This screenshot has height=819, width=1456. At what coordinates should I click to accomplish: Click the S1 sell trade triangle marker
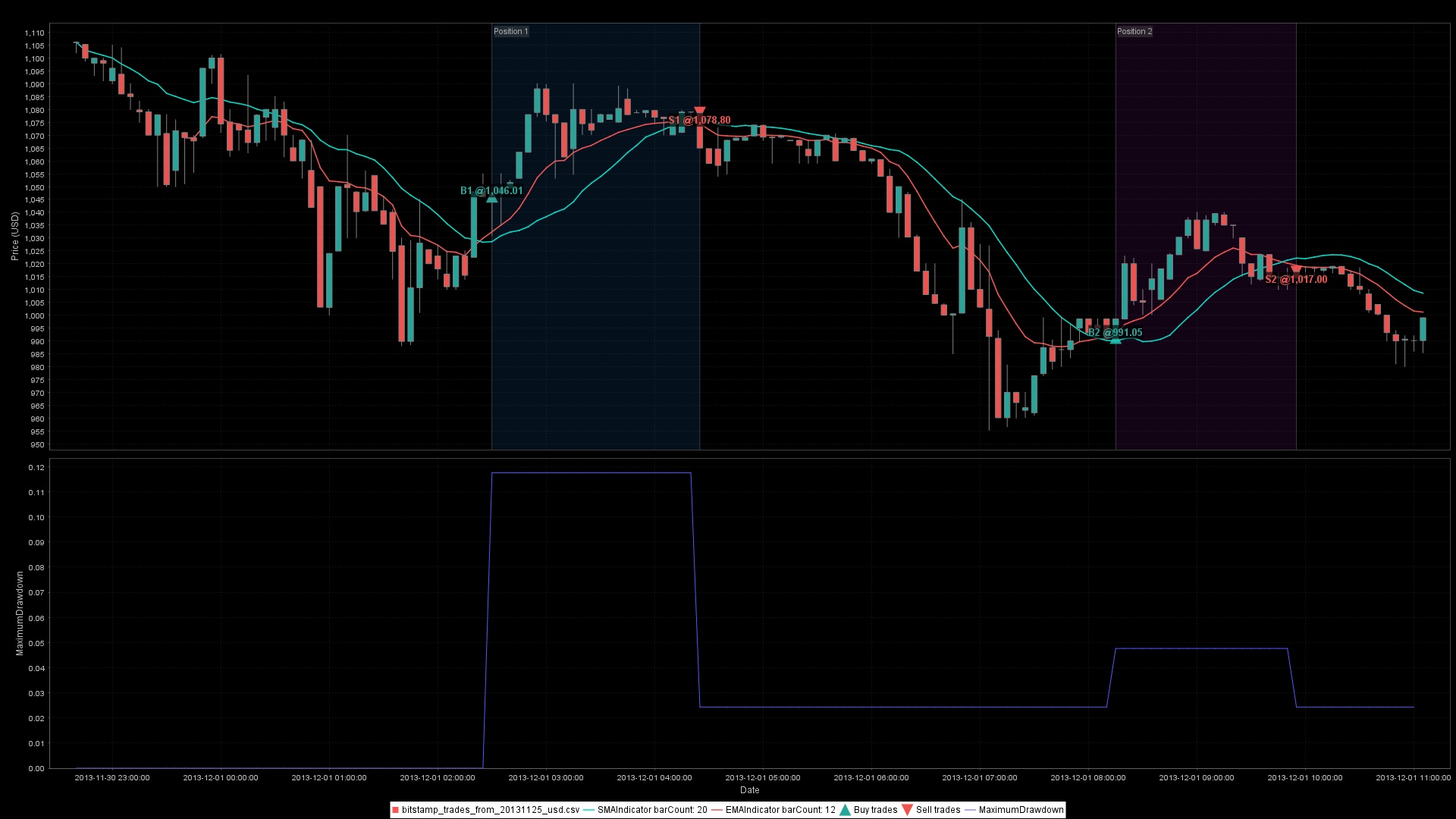[x=700, y=111]
